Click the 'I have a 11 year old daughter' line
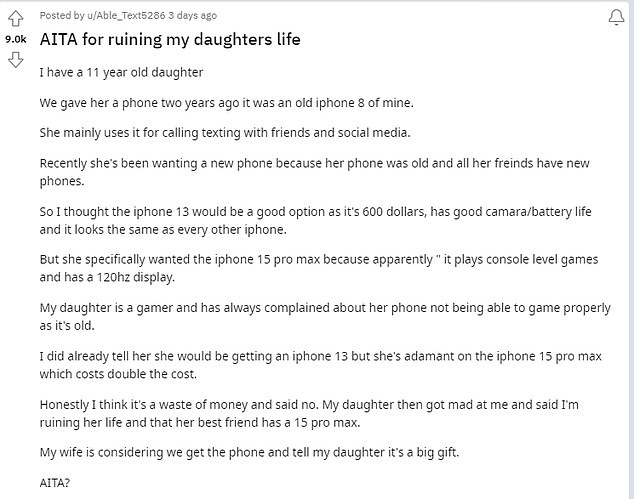634x499 pixels. click(x=121, y=72)
